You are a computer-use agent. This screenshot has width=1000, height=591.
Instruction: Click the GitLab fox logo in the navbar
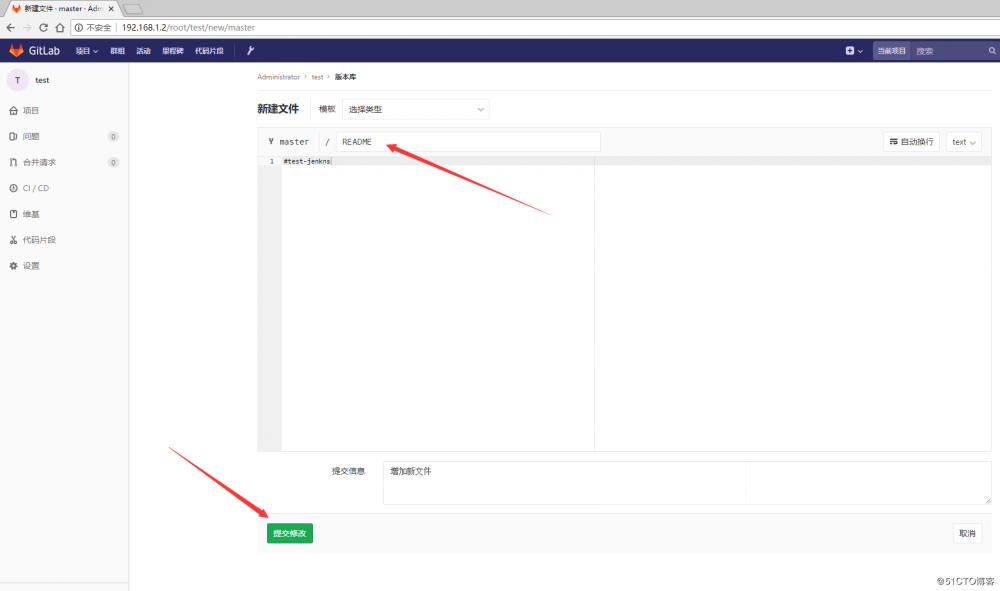[x=14, y=50]
